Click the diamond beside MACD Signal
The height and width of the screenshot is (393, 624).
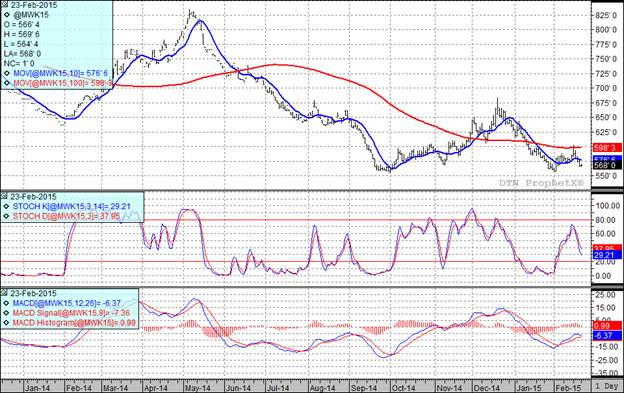(7, 313)
